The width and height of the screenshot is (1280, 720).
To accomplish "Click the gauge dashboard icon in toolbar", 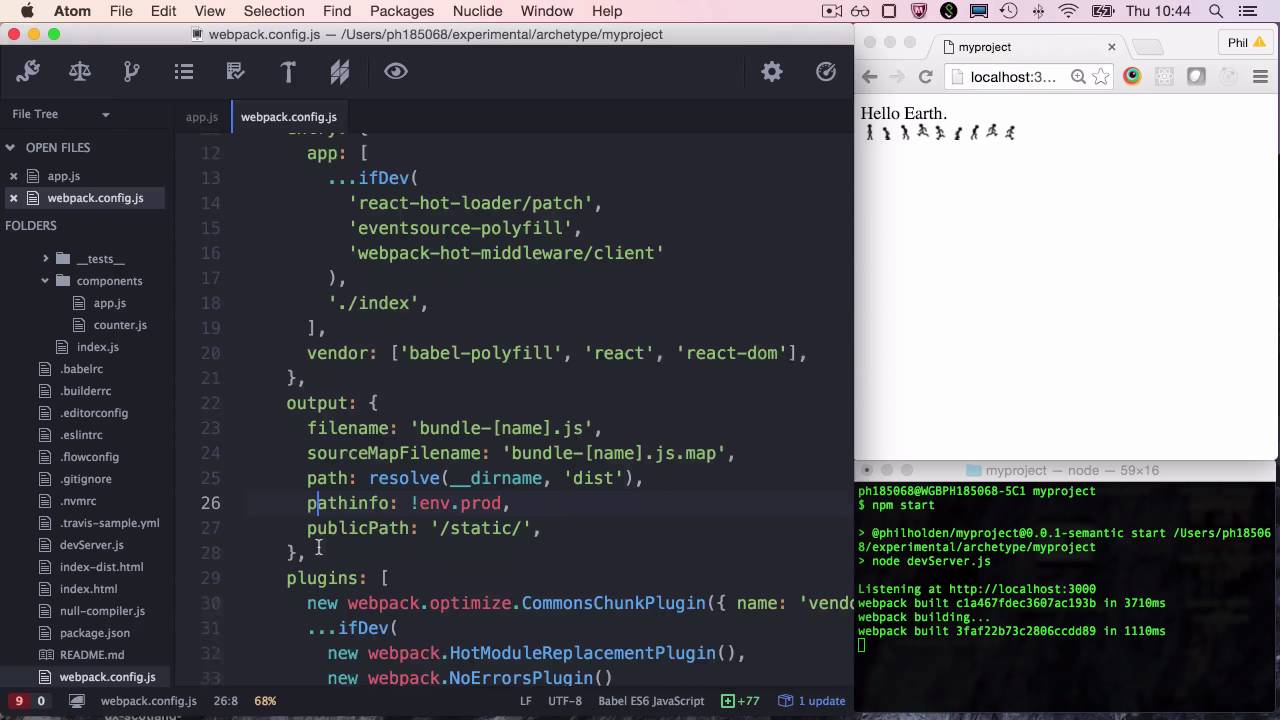I will [x=826, y=71].
